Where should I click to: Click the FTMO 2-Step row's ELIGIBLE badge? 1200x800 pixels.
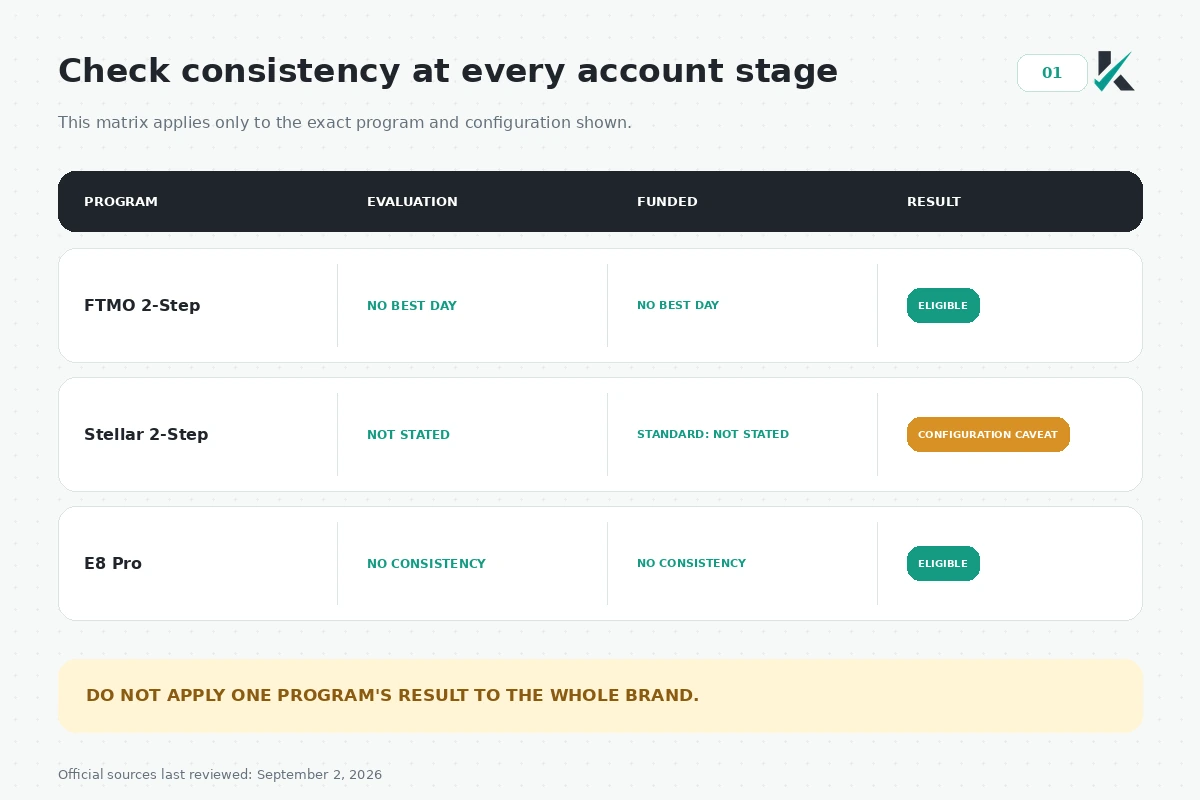tap(943, 305)
